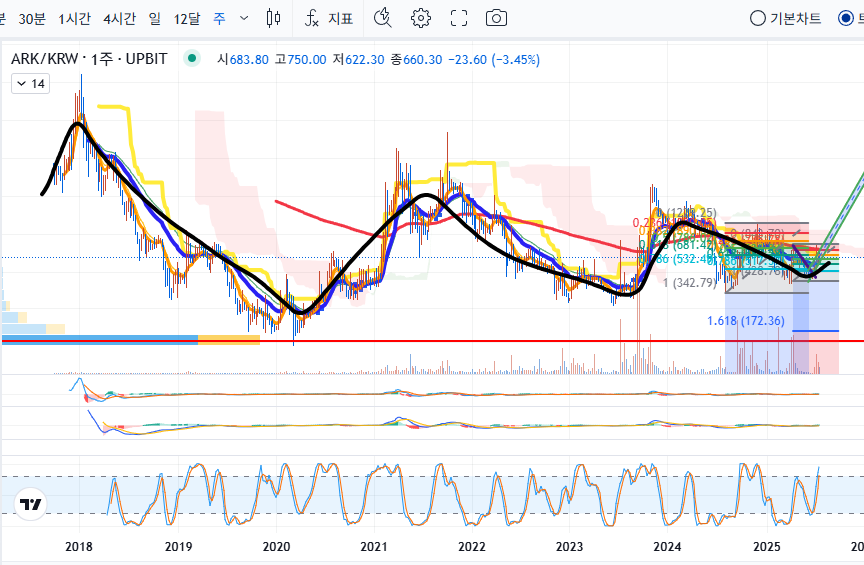Expand the collapsed 14 indicators legend

pos(31,84)
